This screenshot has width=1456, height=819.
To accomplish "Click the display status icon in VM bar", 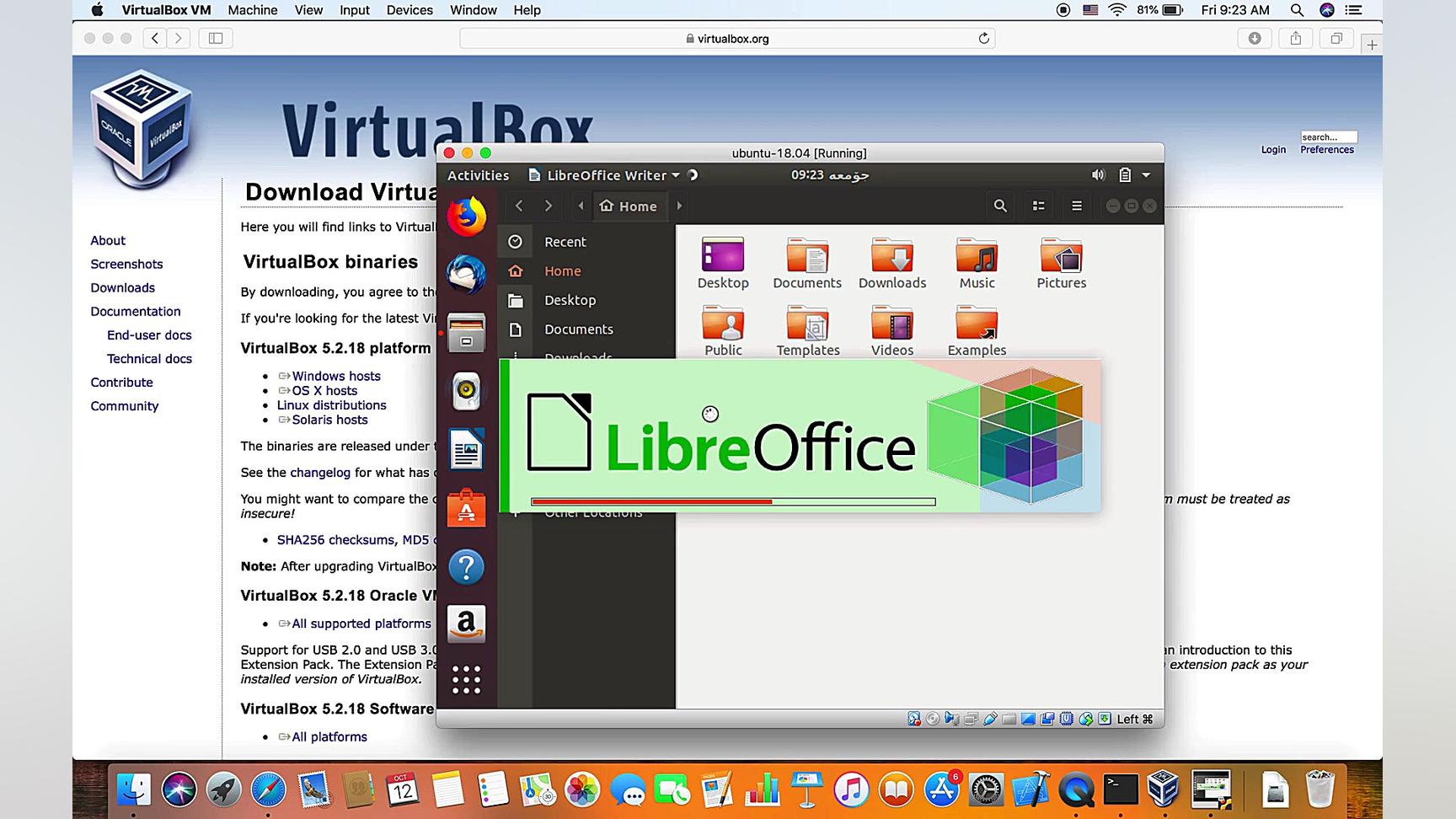I will (x=1028, y=719).
